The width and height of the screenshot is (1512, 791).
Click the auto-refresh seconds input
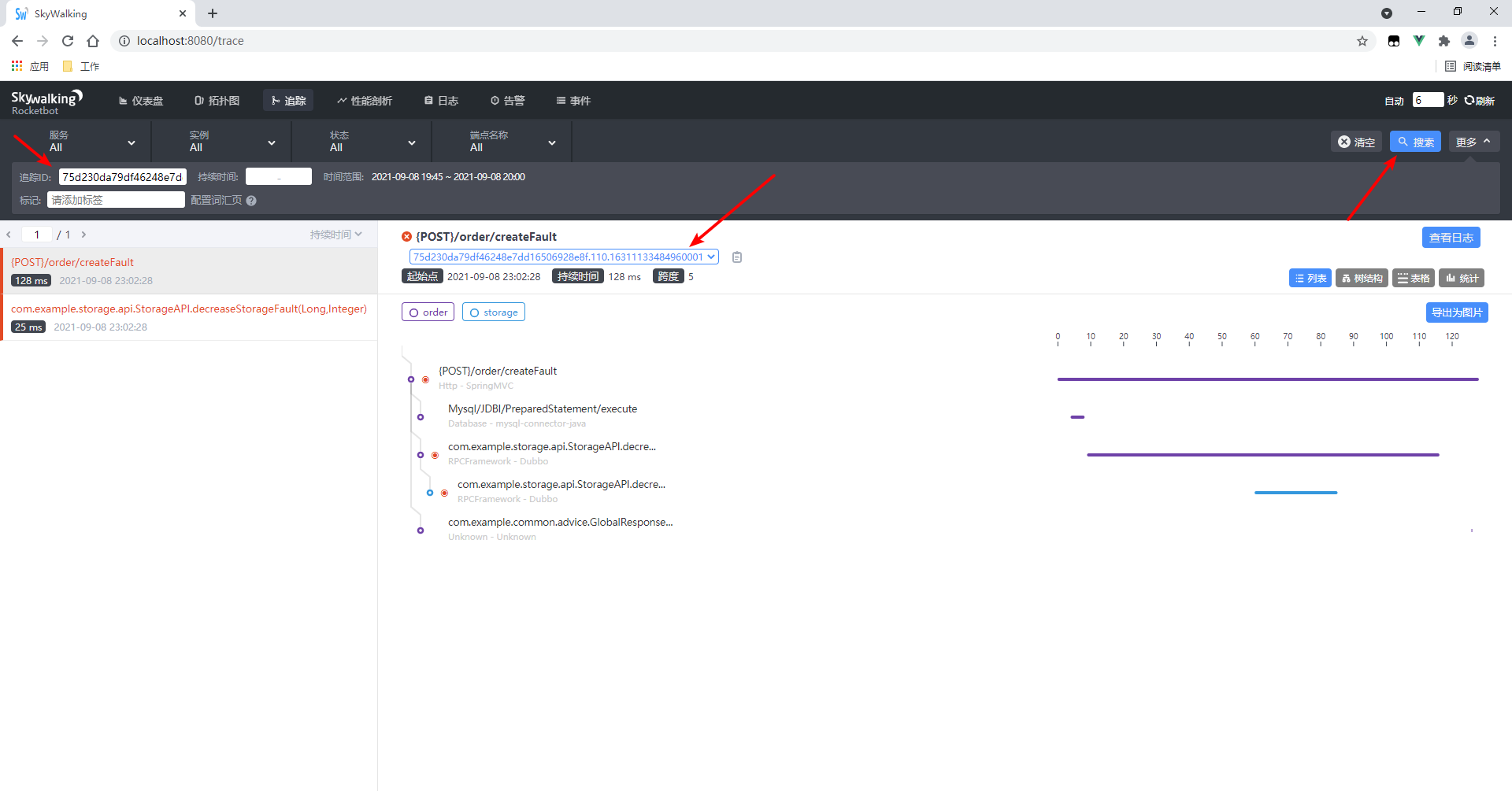click(x=1428, y=100)
